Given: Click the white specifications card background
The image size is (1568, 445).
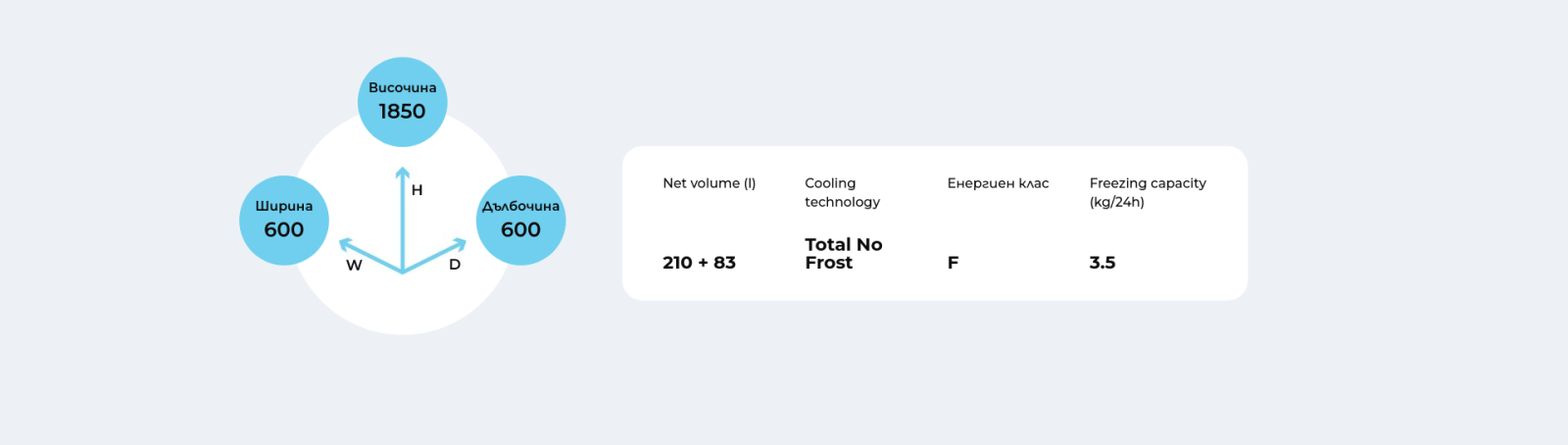Looking at the screenshot, I should (935, 223).
